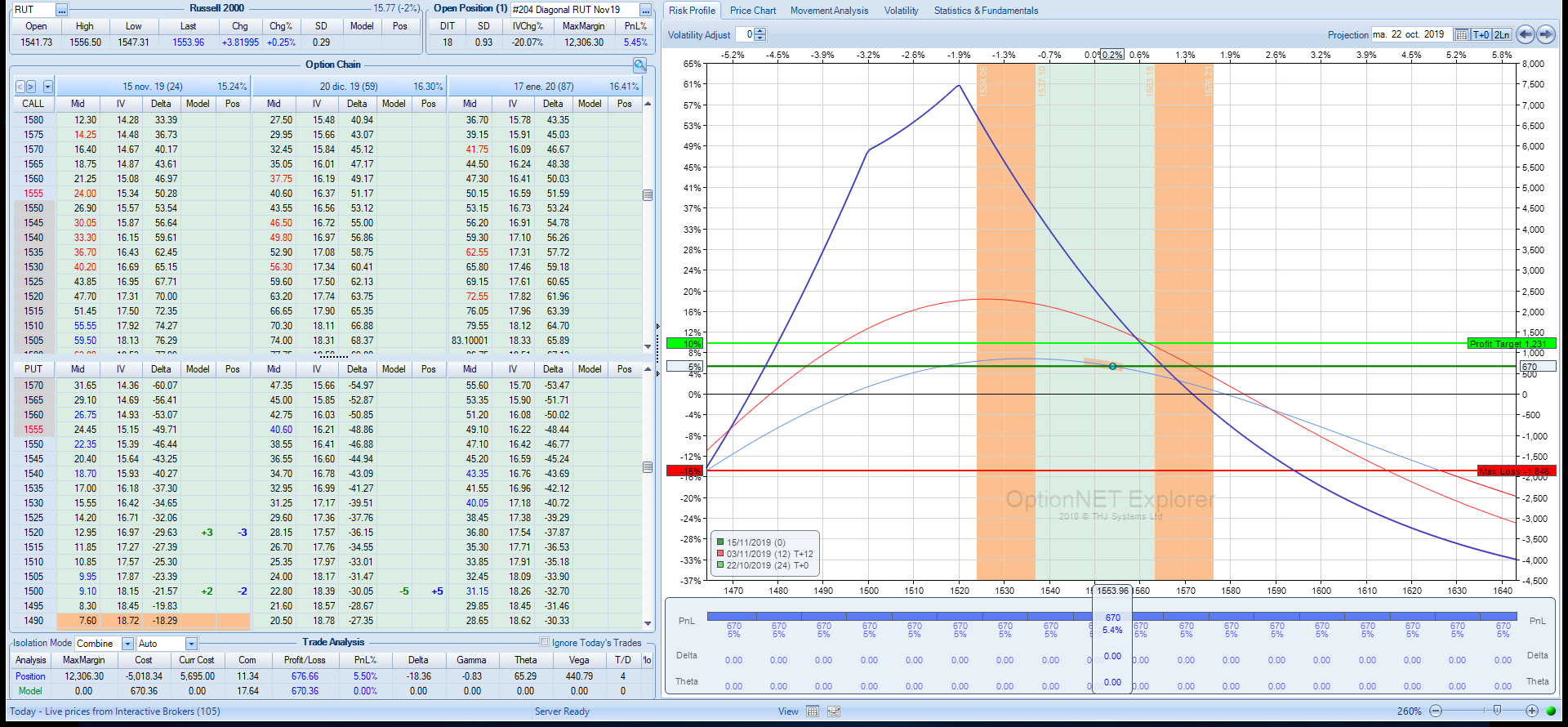Expand the Auto dropdown in Trade Analysis
This screenshot has width=1568, height=727.
tap(191, 644)
